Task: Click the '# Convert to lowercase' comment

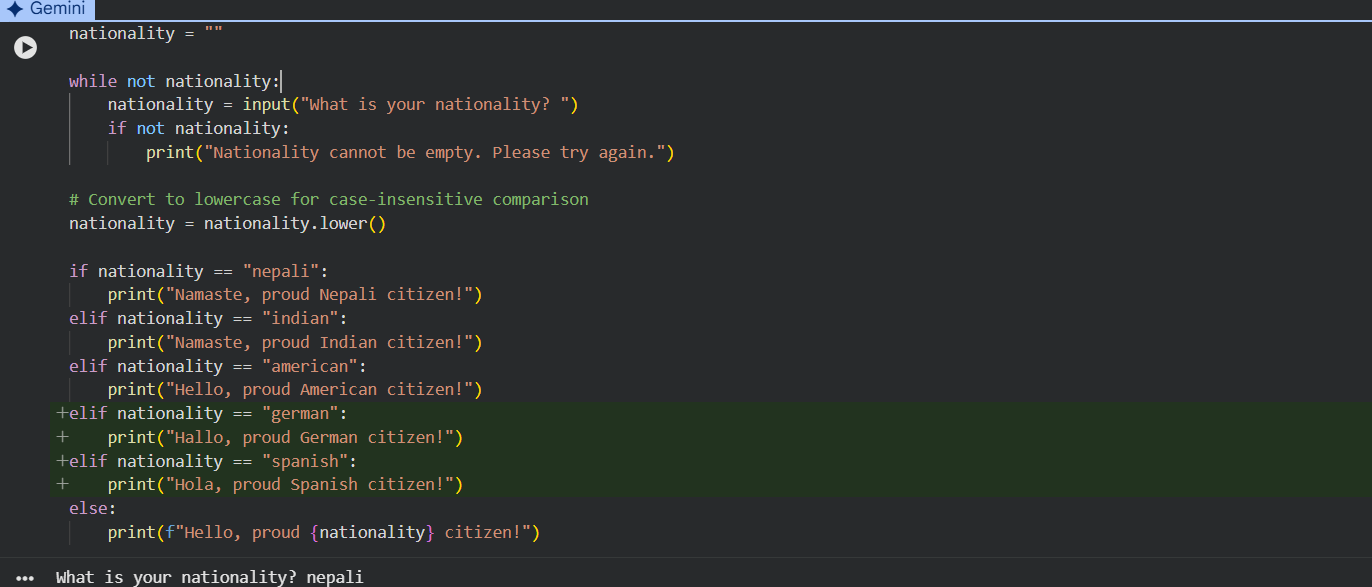Action: click(x=329, y=199)
